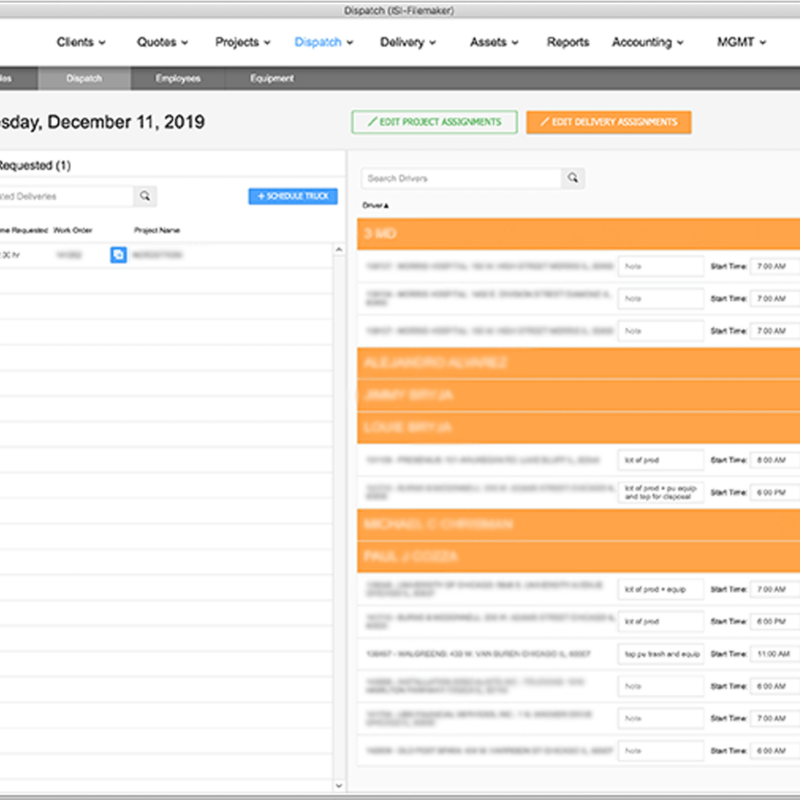The height and width of the screenshot is (800, 800).
Task: Expand the Quotes menu
Action: pyautogui.click(x=163, y=42)
